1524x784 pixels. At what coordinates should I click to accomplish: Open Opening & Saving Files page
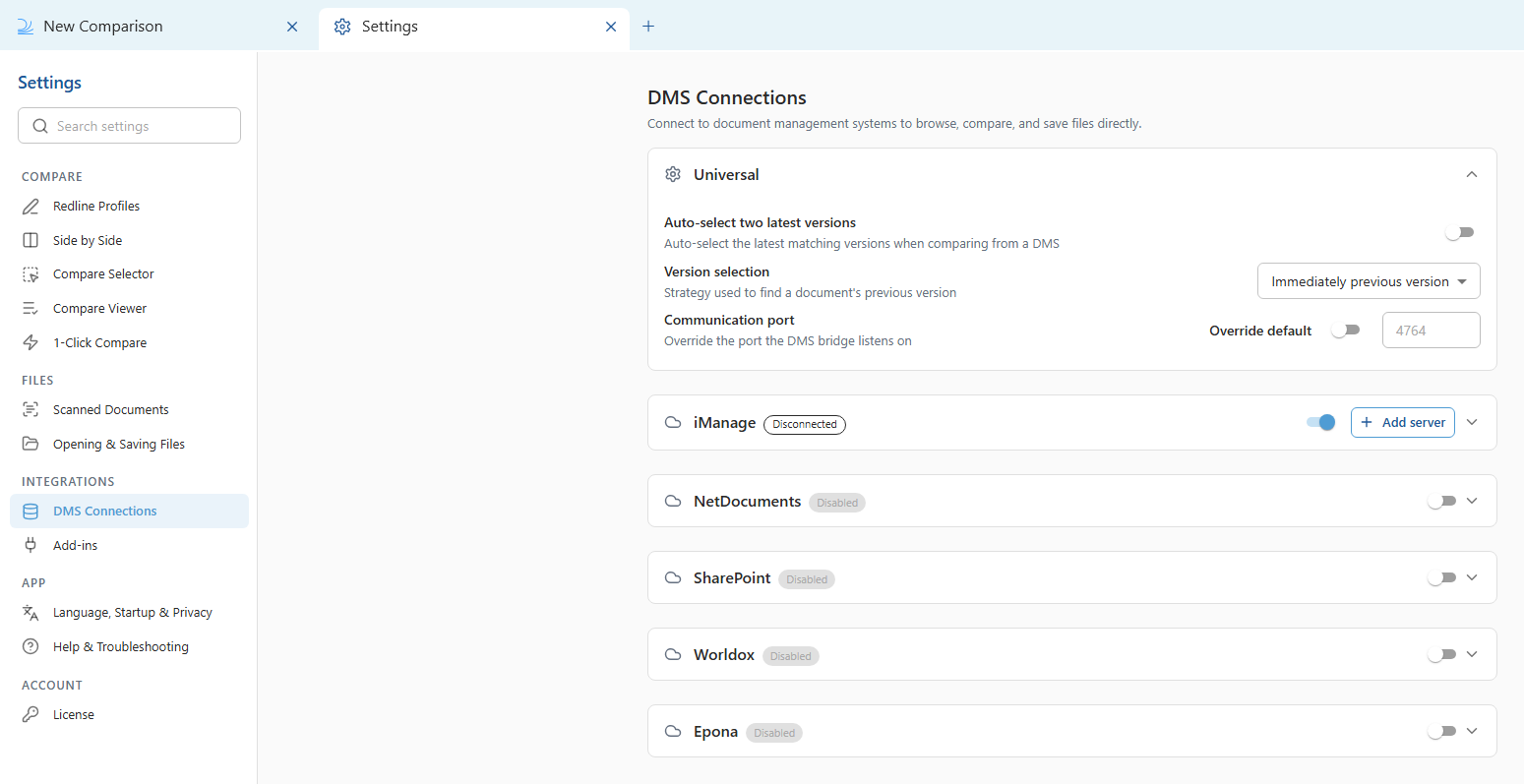click(x=129, y=444)
